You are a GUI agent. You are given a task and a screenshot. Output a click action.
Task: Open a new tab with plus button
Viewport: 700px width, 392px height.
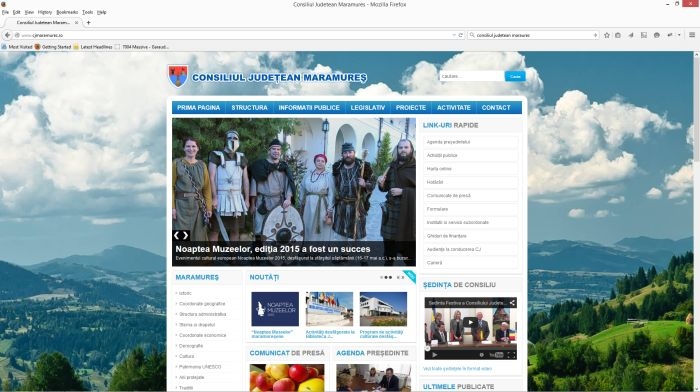click(x=88, y=22)
